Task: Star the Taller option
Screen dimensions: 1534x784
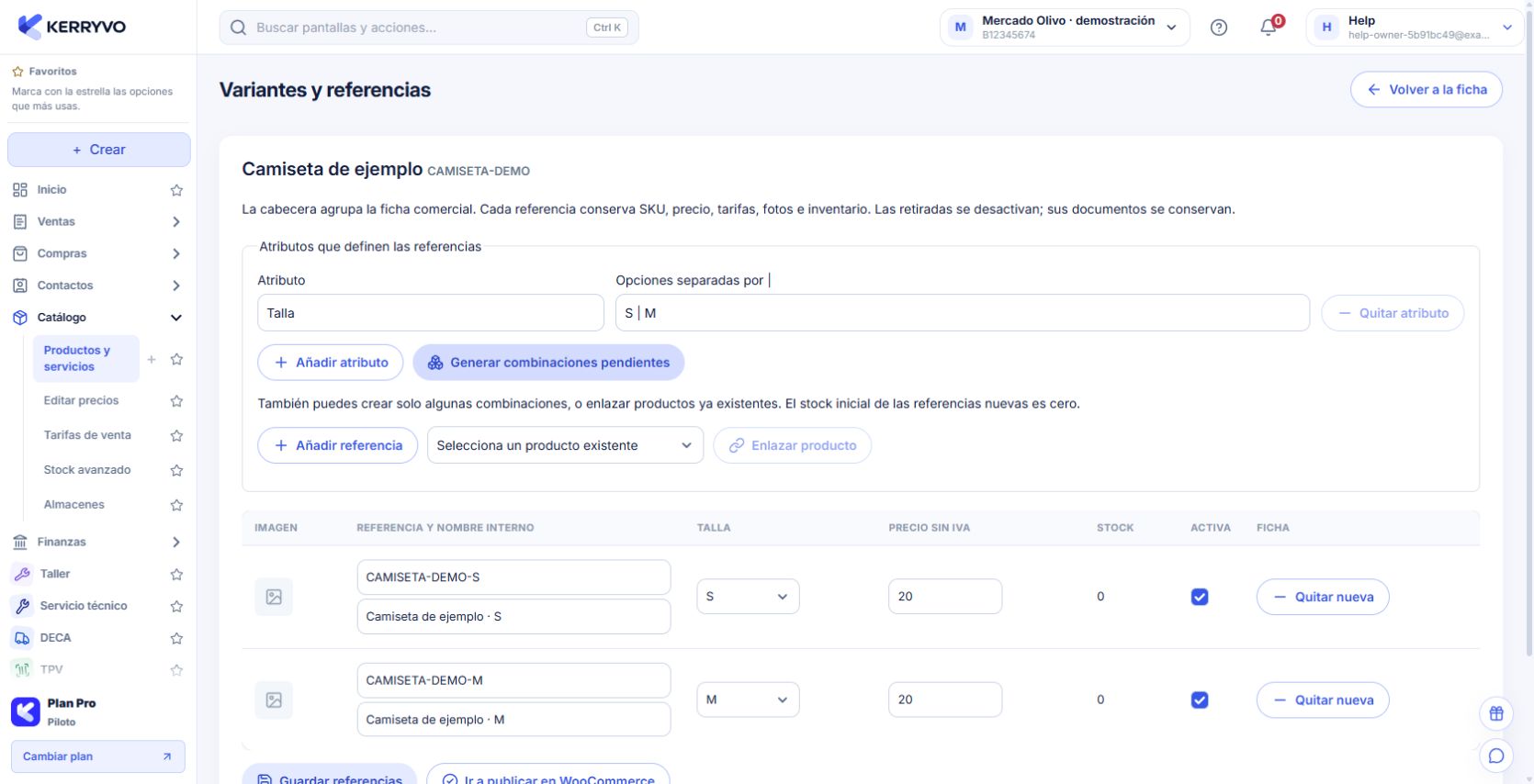Action: tap(176, 575)
